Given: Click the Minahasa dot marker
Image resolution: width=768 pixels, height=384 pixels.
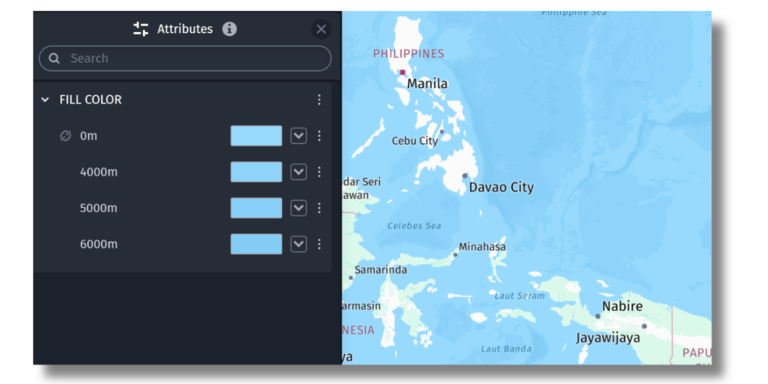Looking at the screenshot, I should pyautogui.click(x=455, y=255).
